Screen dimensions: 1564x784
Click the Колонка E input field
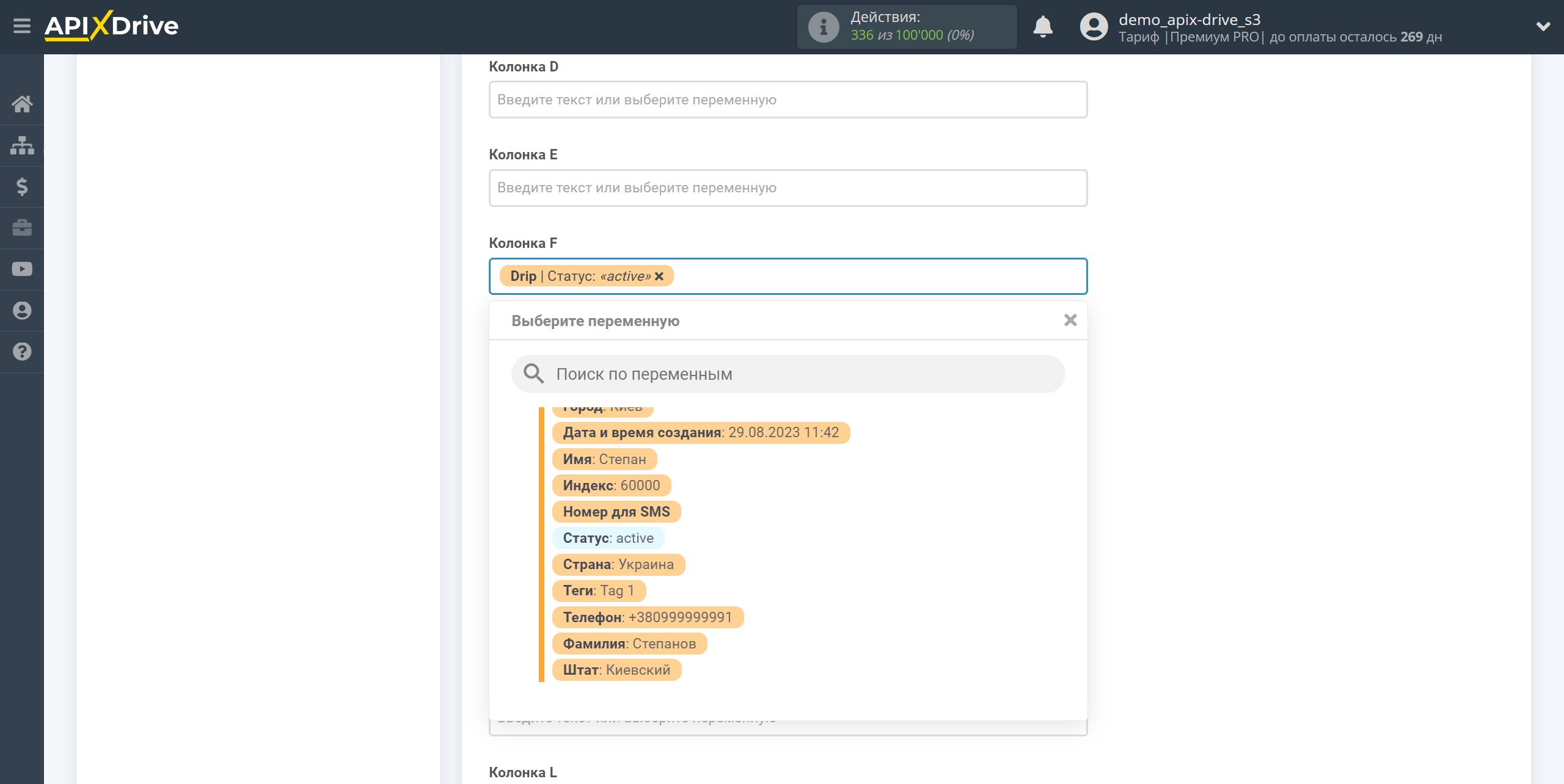tap(788, 188)
